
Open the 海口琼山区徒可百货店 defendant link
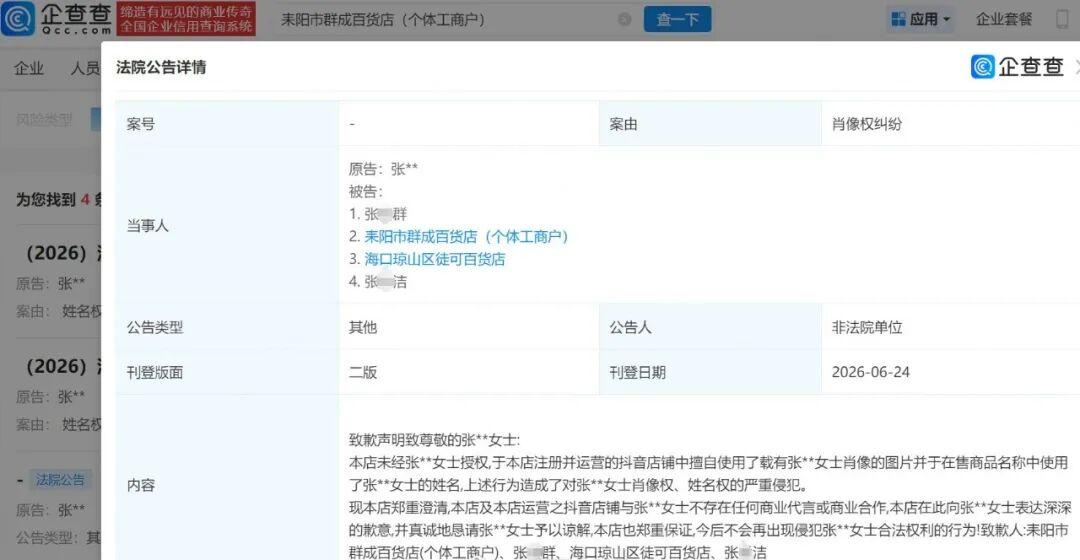[x=435, y=259]
